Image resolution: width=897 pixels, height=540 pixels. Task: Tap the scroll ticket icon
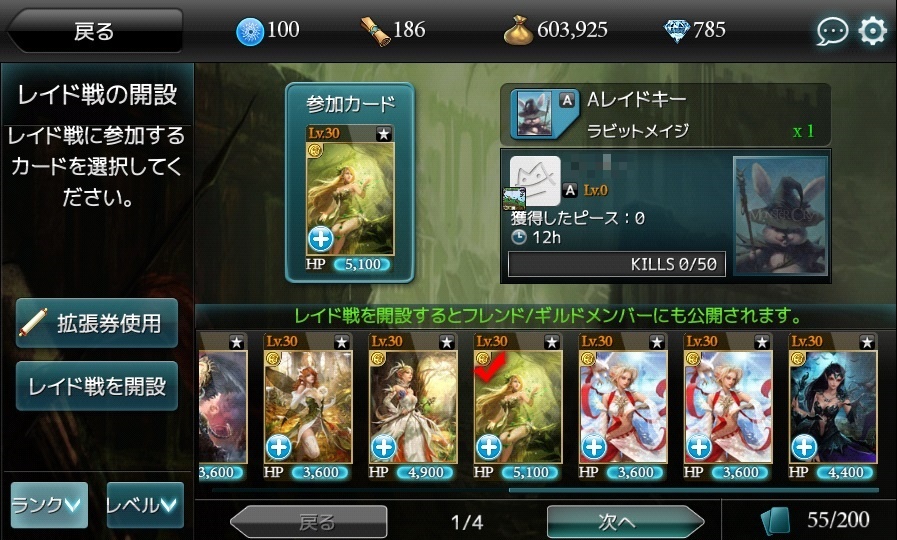click(374, 31)
